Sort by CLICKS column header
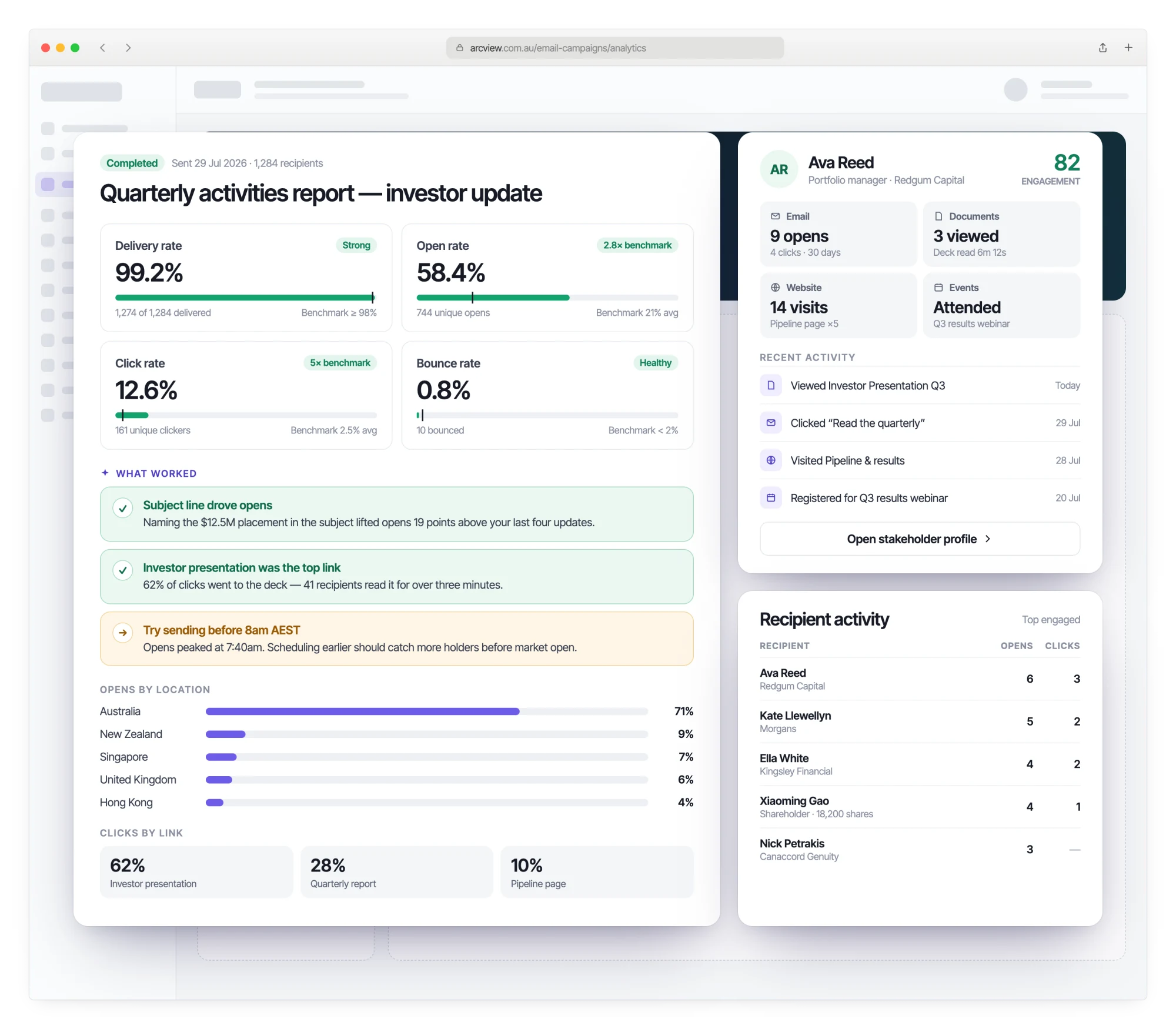Viewport: 1176px width, 1029px height. coord(1062,646)
